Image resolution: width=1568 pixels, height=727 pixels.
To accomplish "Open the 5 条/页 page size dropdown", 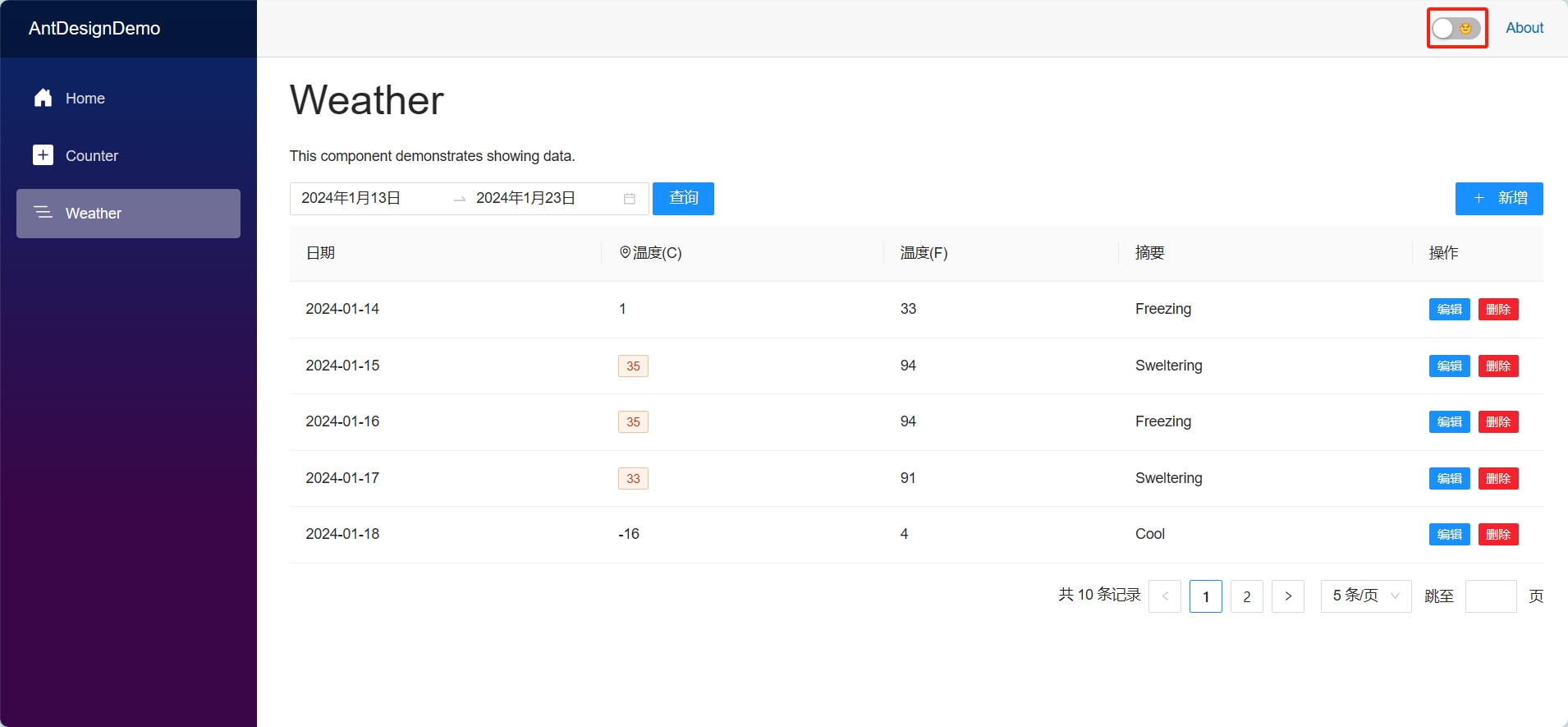I will 1366,596.
